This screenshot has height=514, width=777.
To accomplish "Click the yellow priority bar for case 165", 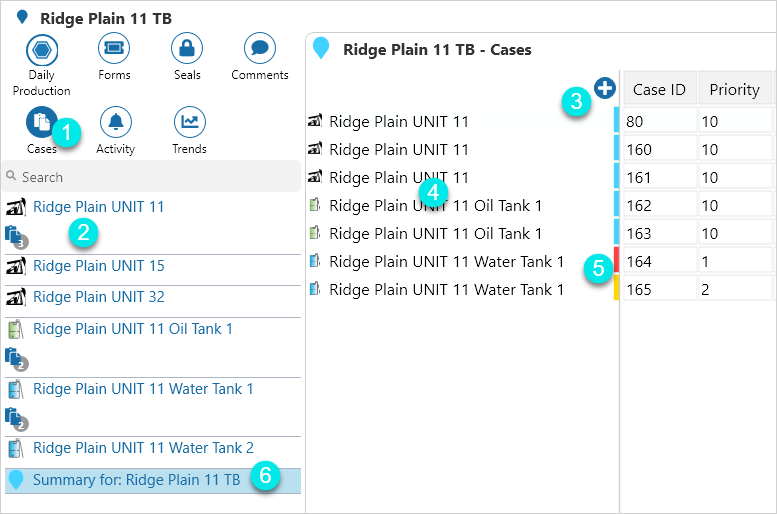I will [617, 289].
